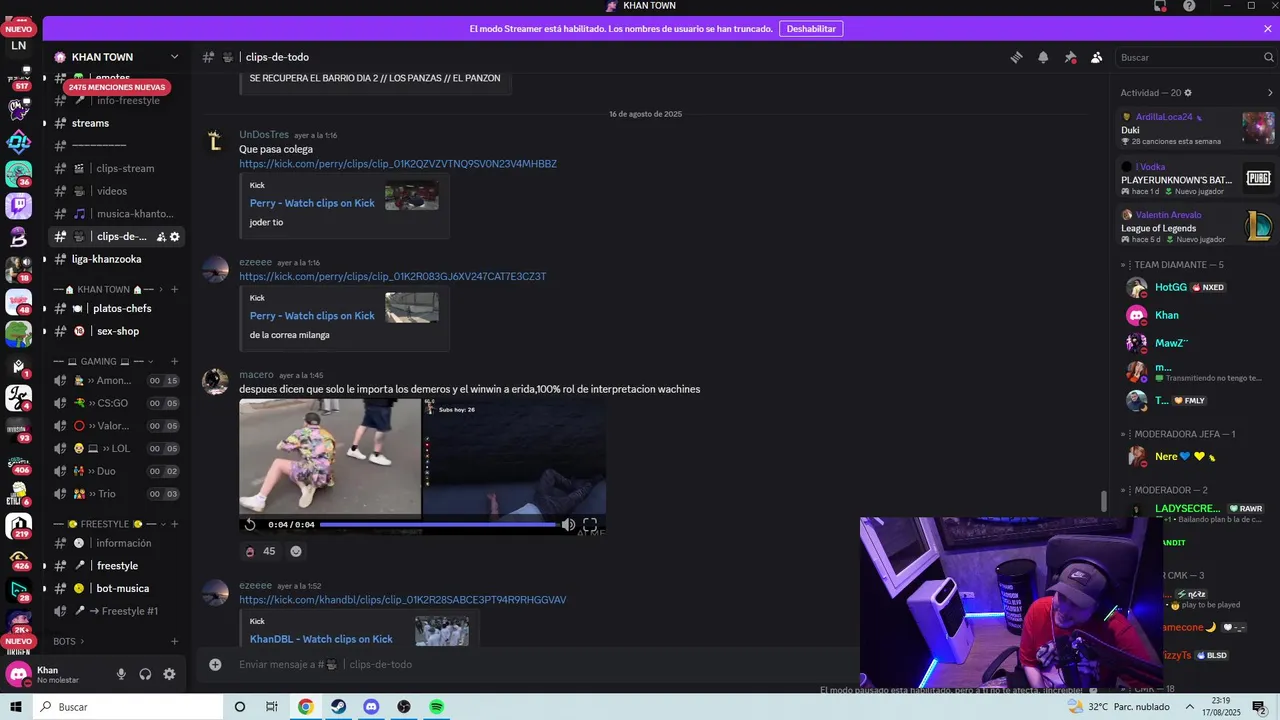1280x720 pixels.
Task: Expand Activity panel with arrow chevron
Action: pos(1270,93)
